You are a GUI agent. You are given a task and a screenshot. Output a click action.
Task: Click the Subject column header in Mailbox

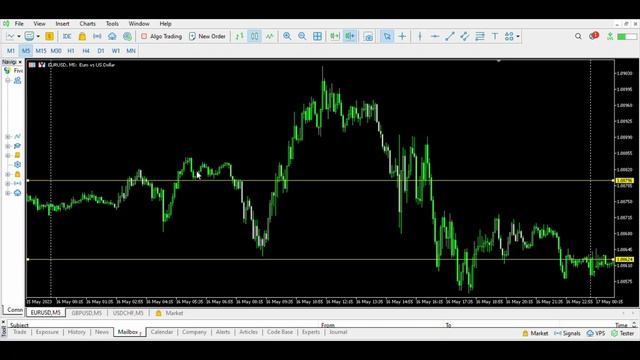tap(19, 325)
